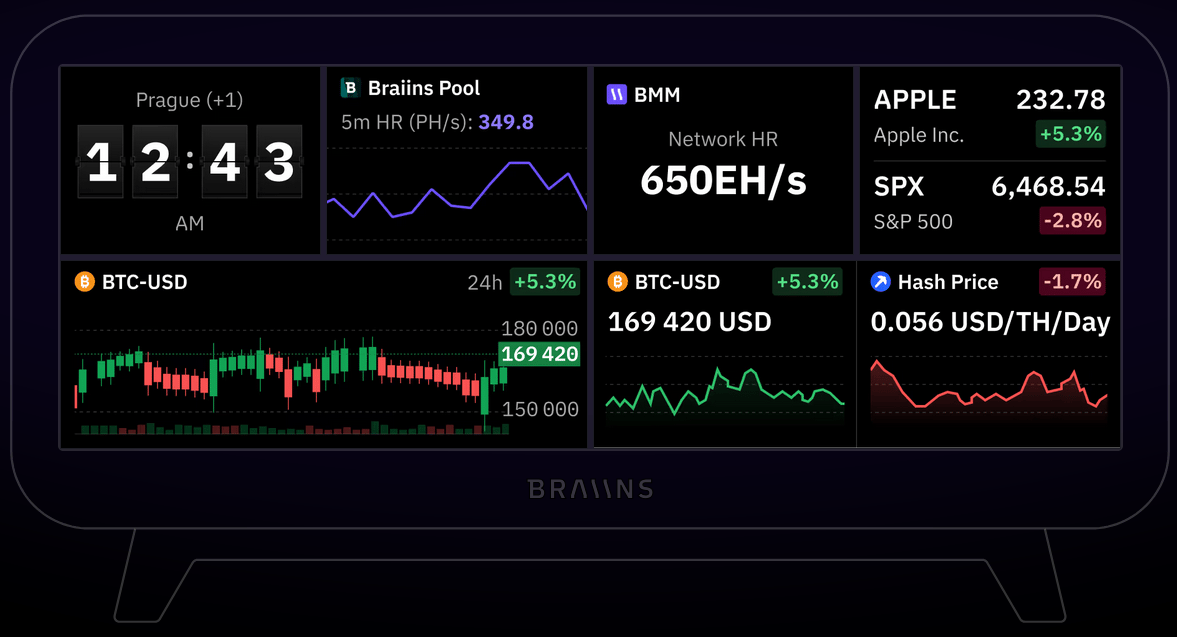Click the flip clock hour digit 1

tap(101, 161)
